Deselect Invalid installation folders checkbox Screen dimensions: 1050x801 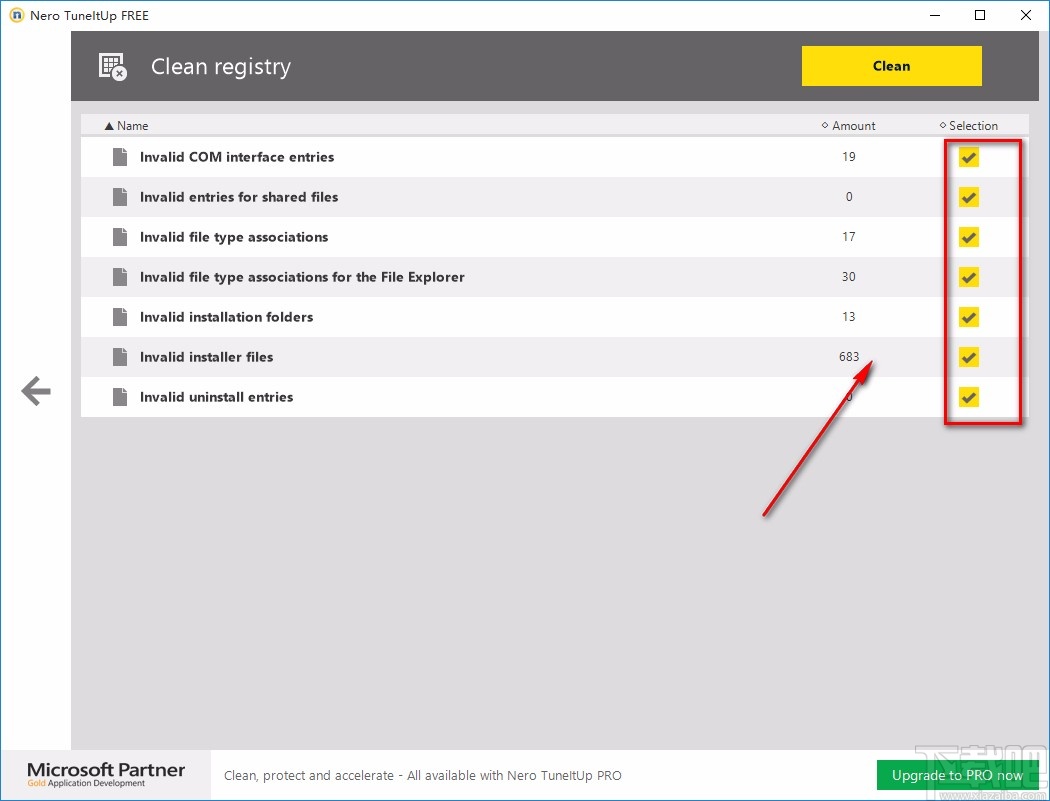(968, 317)
